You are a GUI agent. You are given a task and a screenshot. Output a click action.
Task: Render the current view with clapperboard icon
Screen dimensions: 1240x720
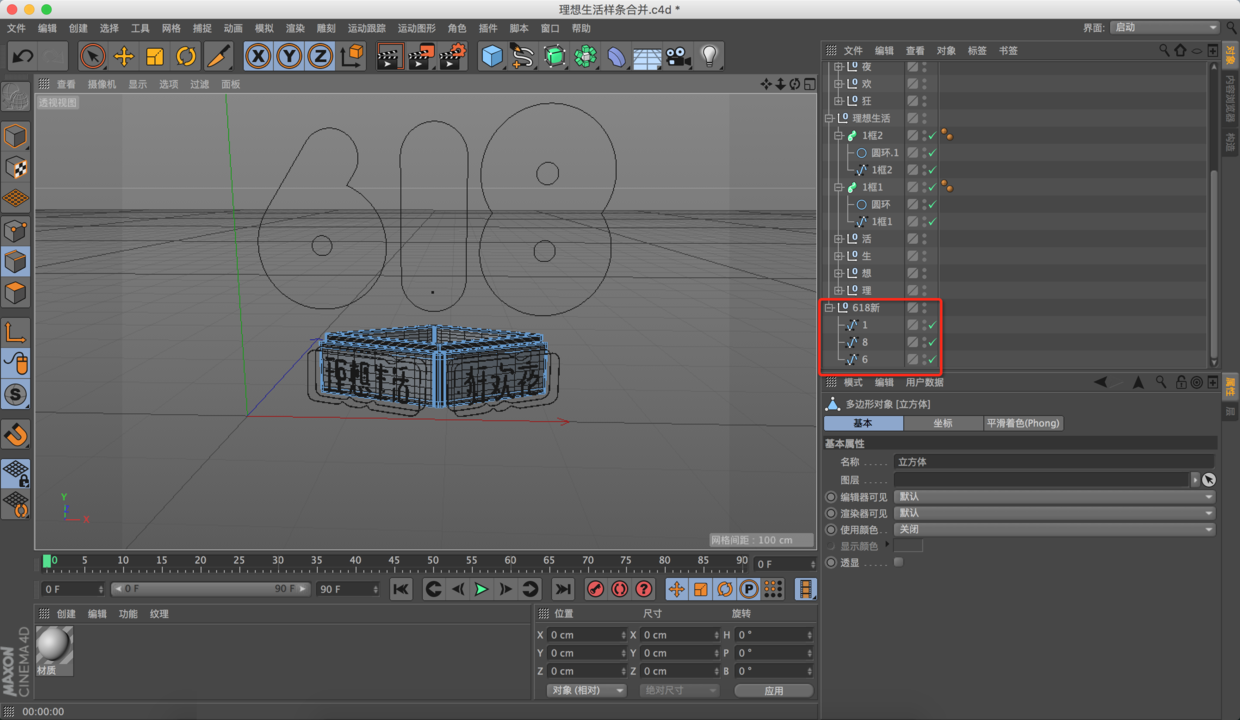point(389,56)
